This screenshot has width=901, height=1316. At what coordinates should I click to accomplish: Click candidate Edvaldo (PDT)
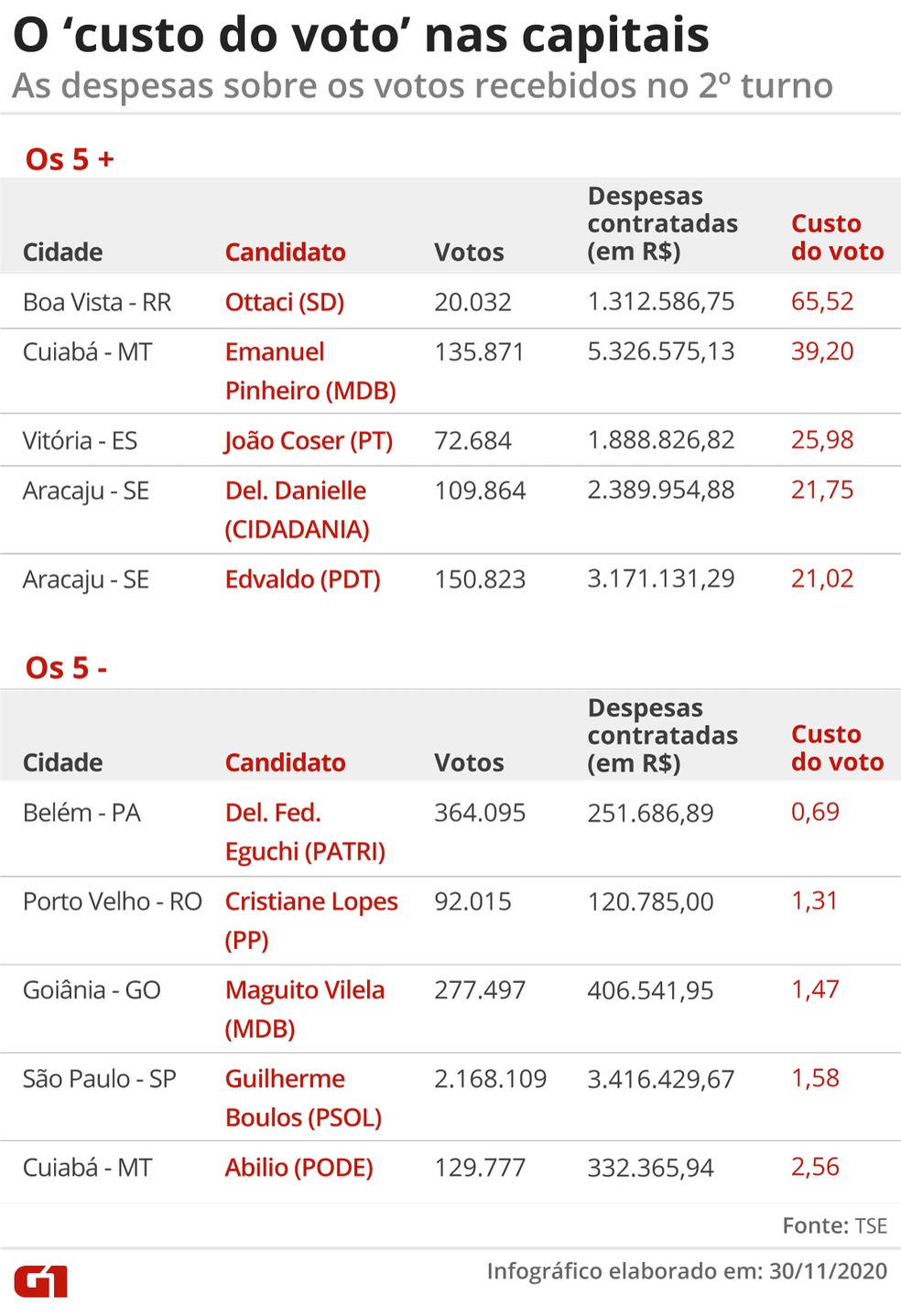pyautogui.click(x=302, y=579)
